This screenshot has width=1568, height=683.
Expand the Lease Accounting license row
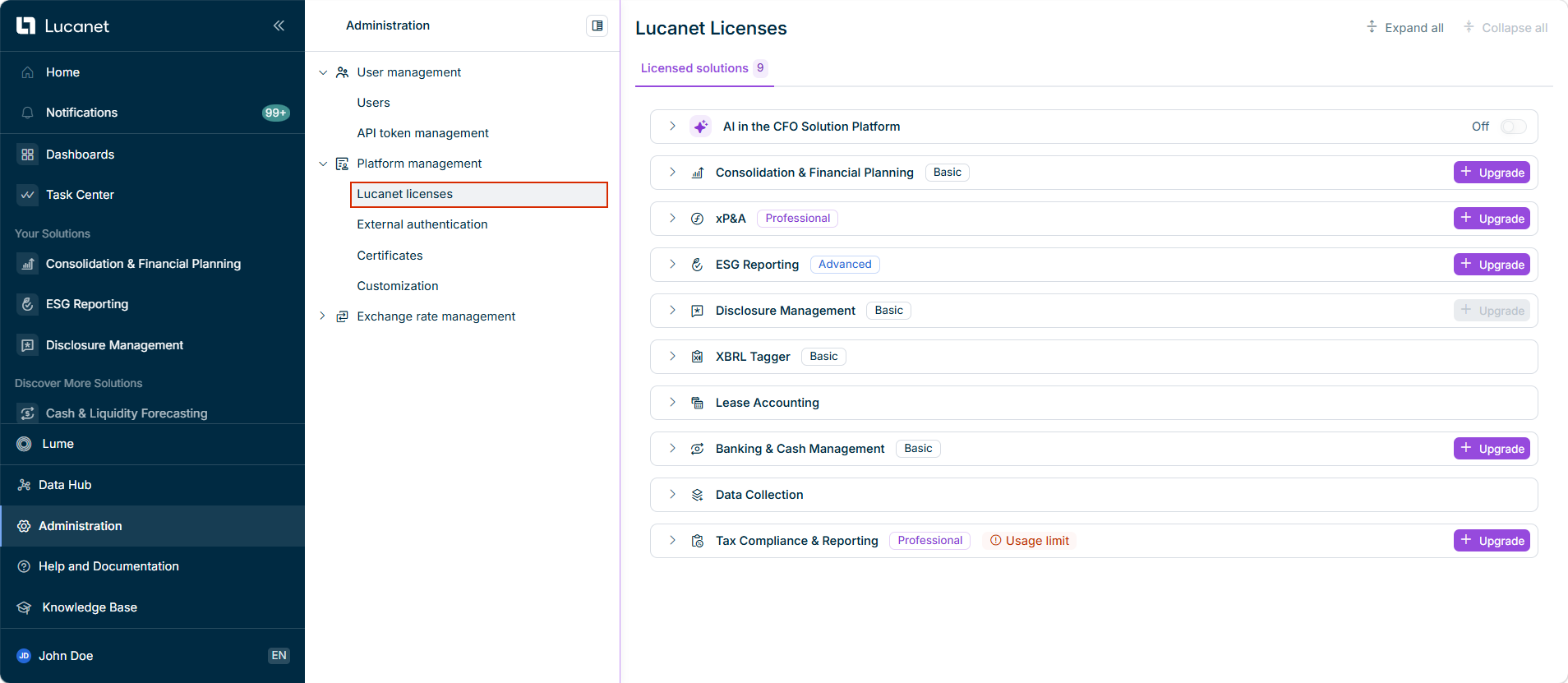point(672,403)
